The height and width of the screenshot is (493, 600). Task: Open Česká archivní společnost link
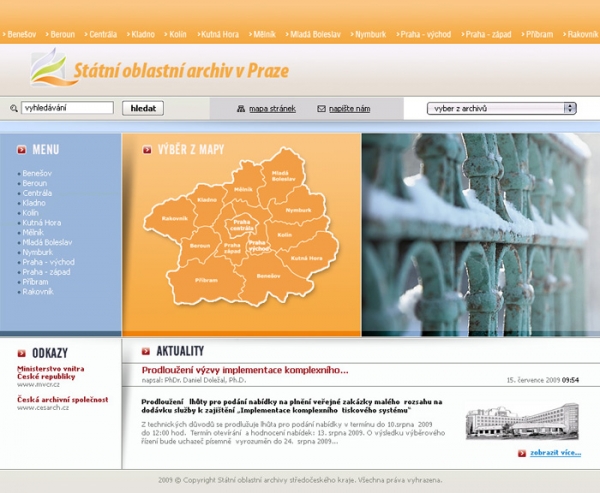pyautogui.click(x=63, y=400)
